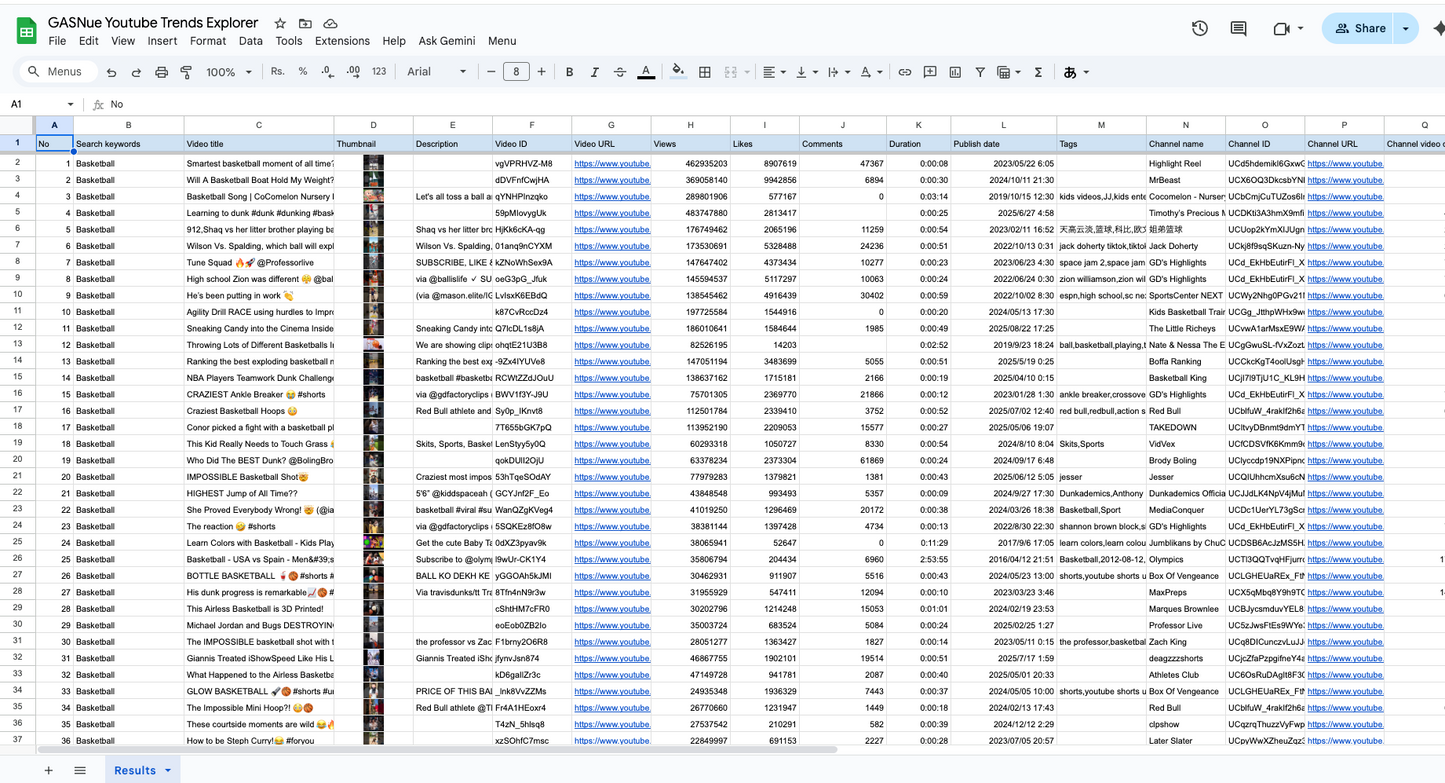Move document using the folder icon
The height and width of the screenshot is (783, 1445).
(305, 23)
